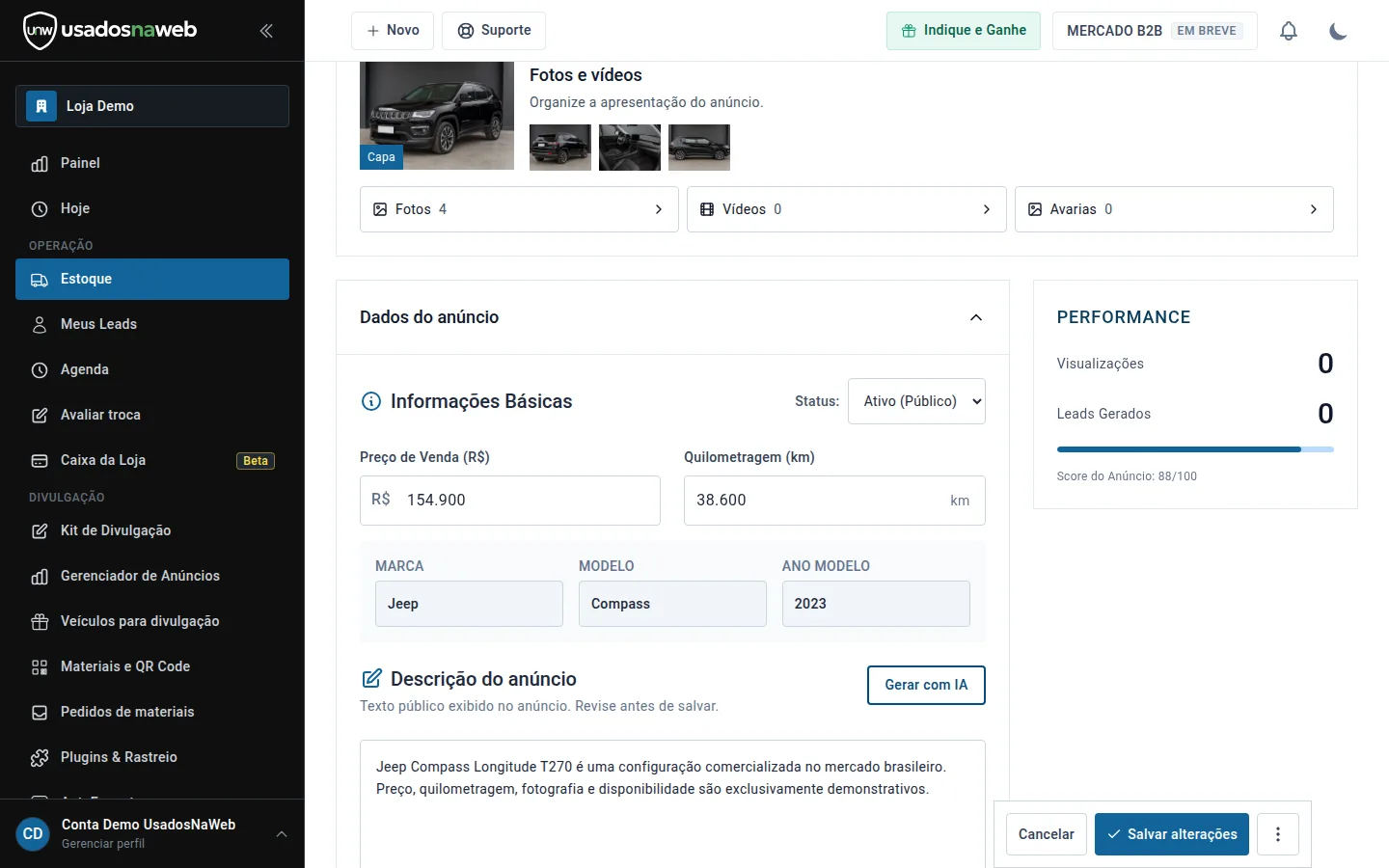Click the Veículos para divulgação gift icon
The height and width of the screenshot is (868, 1389).
pyautogui.click(x=40, y=622)
